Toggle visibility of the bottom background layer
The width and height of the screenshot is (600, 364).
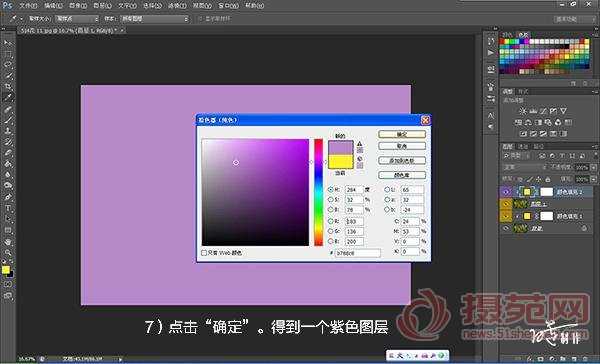(506, 228)
